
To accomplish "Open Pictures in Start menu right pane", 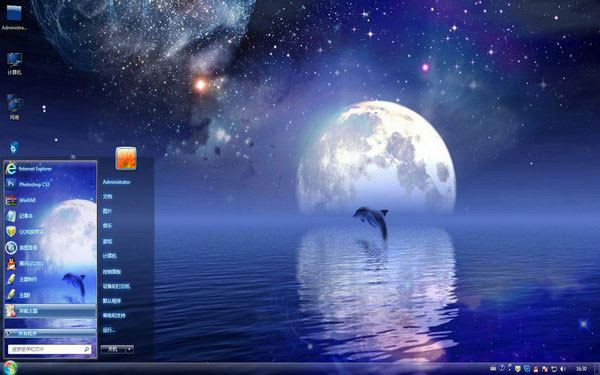I will pos(107,211).
